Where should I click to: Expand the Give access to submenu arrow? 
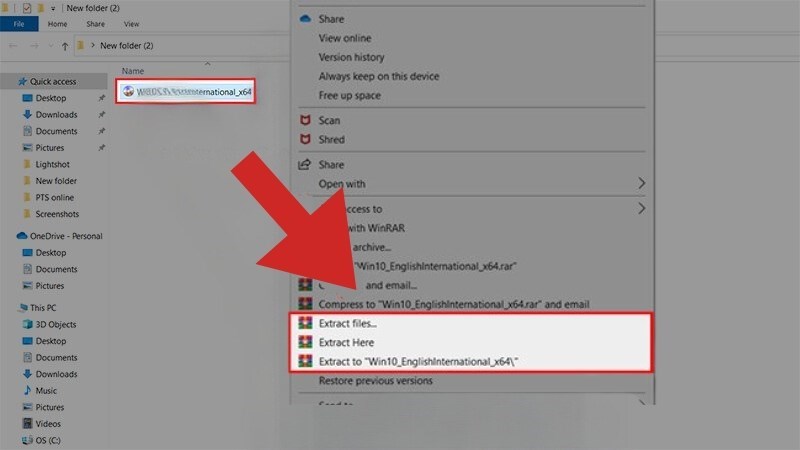641,208
